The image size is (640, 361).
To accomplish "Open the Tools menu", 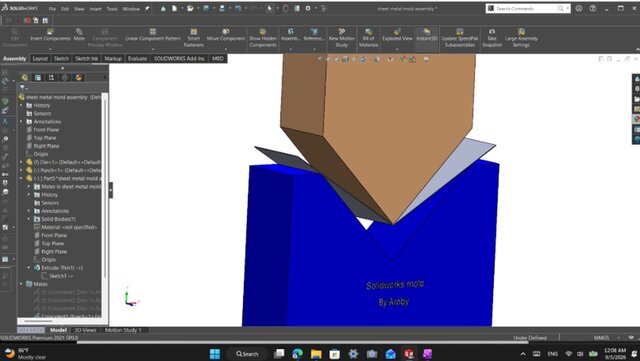I will pos(112,9).
